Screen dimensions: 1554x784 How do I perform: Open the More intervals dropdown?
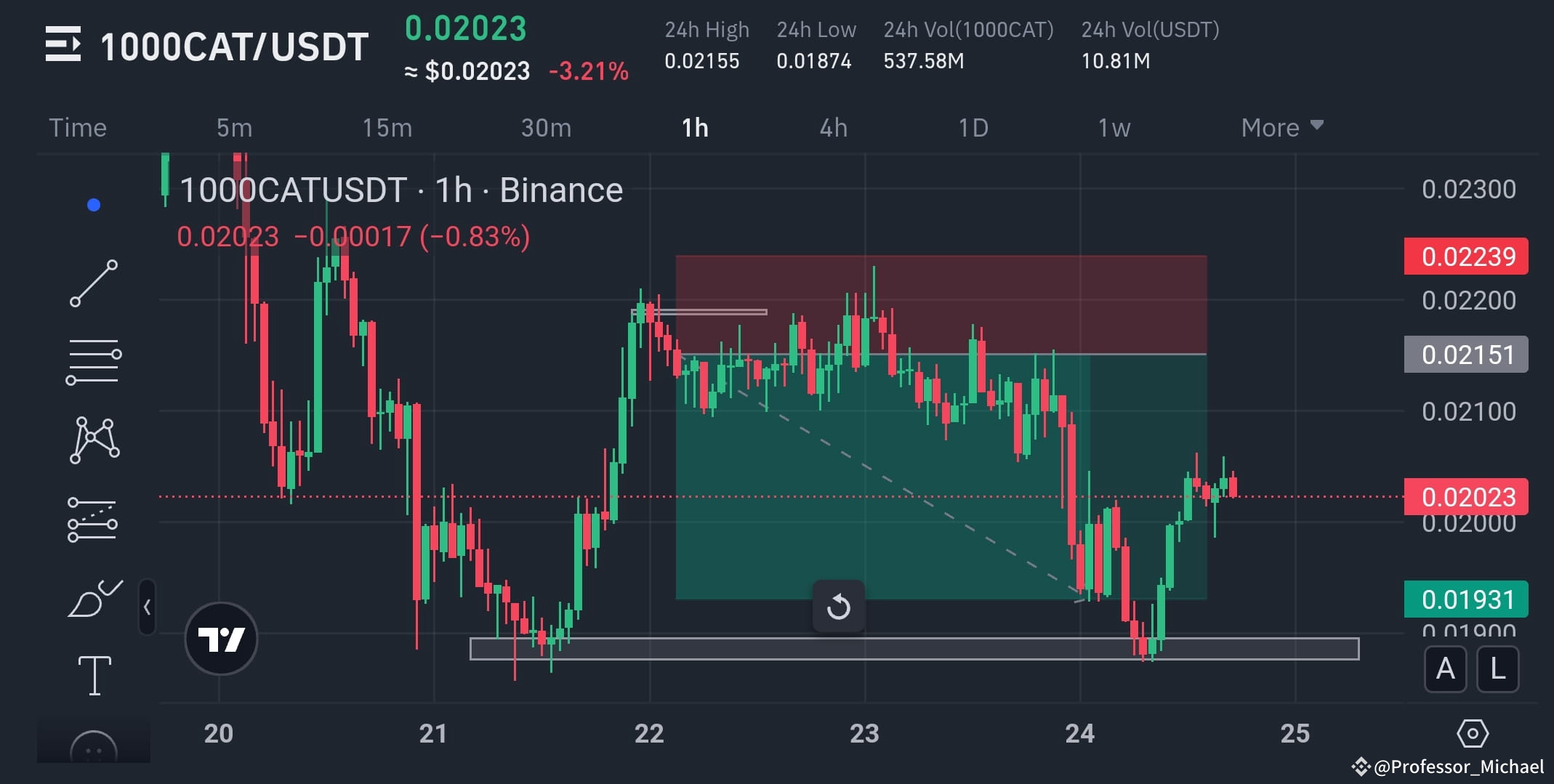coord(1281,127)
